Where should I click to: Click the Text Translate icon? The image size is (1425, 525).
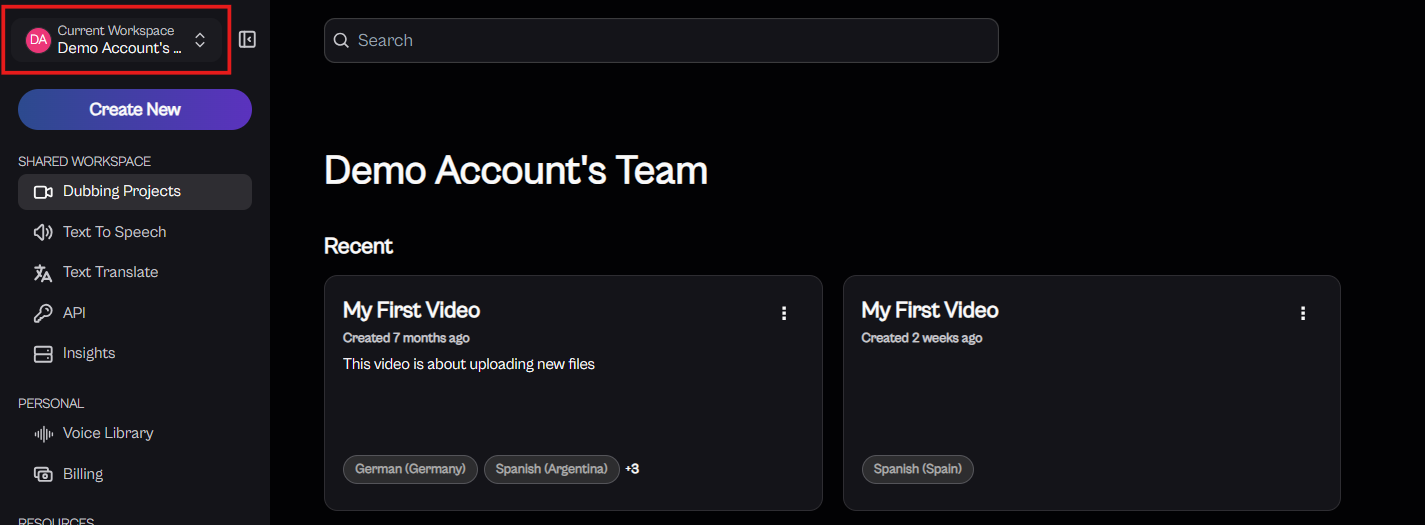(x=43, y=273)
